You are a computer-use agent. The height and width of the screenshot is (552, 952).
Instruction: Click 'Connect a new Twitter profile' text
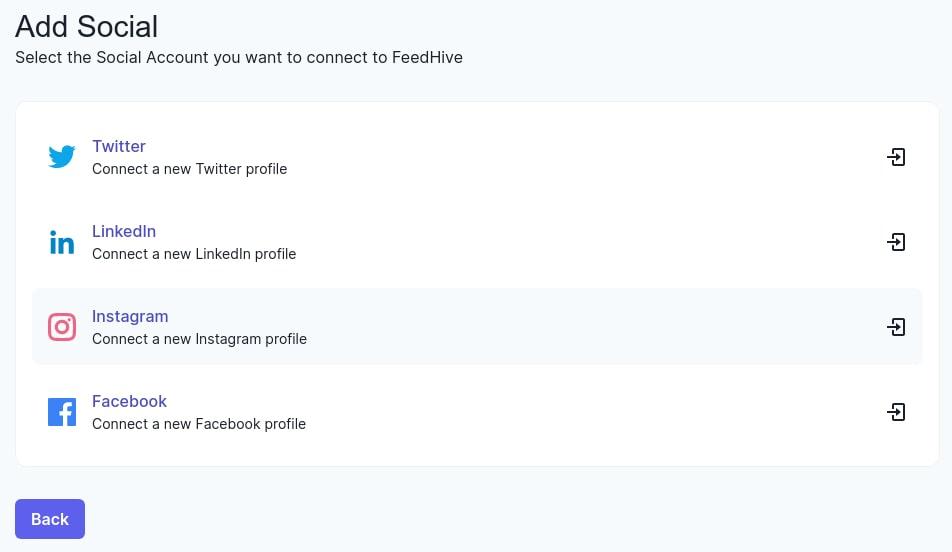(x=189, y=169)
